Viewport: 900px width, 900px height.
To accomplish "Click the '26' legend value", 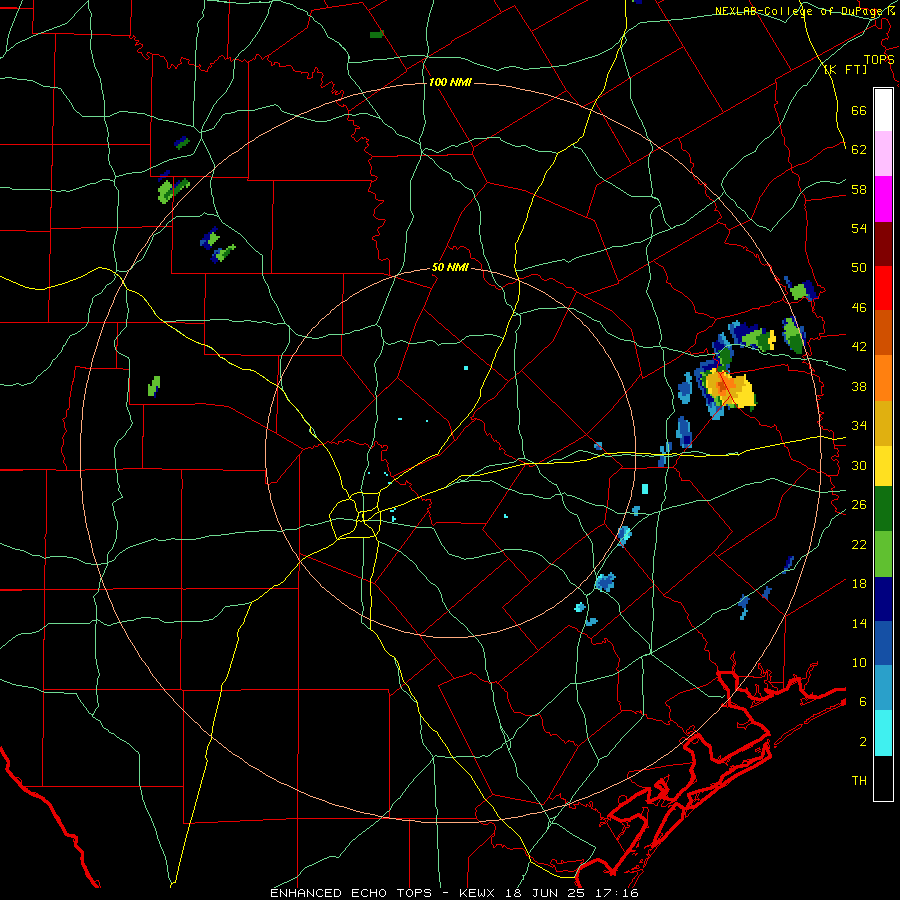I will coord(859,505).
